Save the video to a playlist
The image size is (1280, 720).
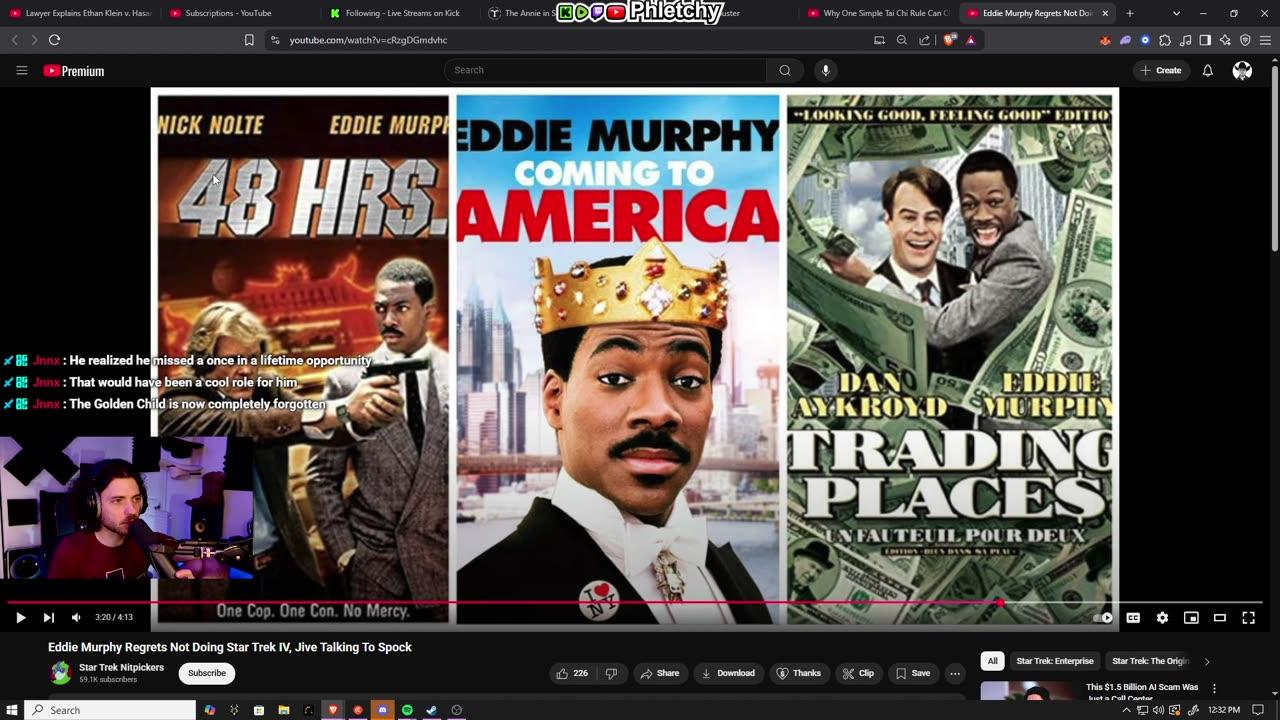(913, 673)
